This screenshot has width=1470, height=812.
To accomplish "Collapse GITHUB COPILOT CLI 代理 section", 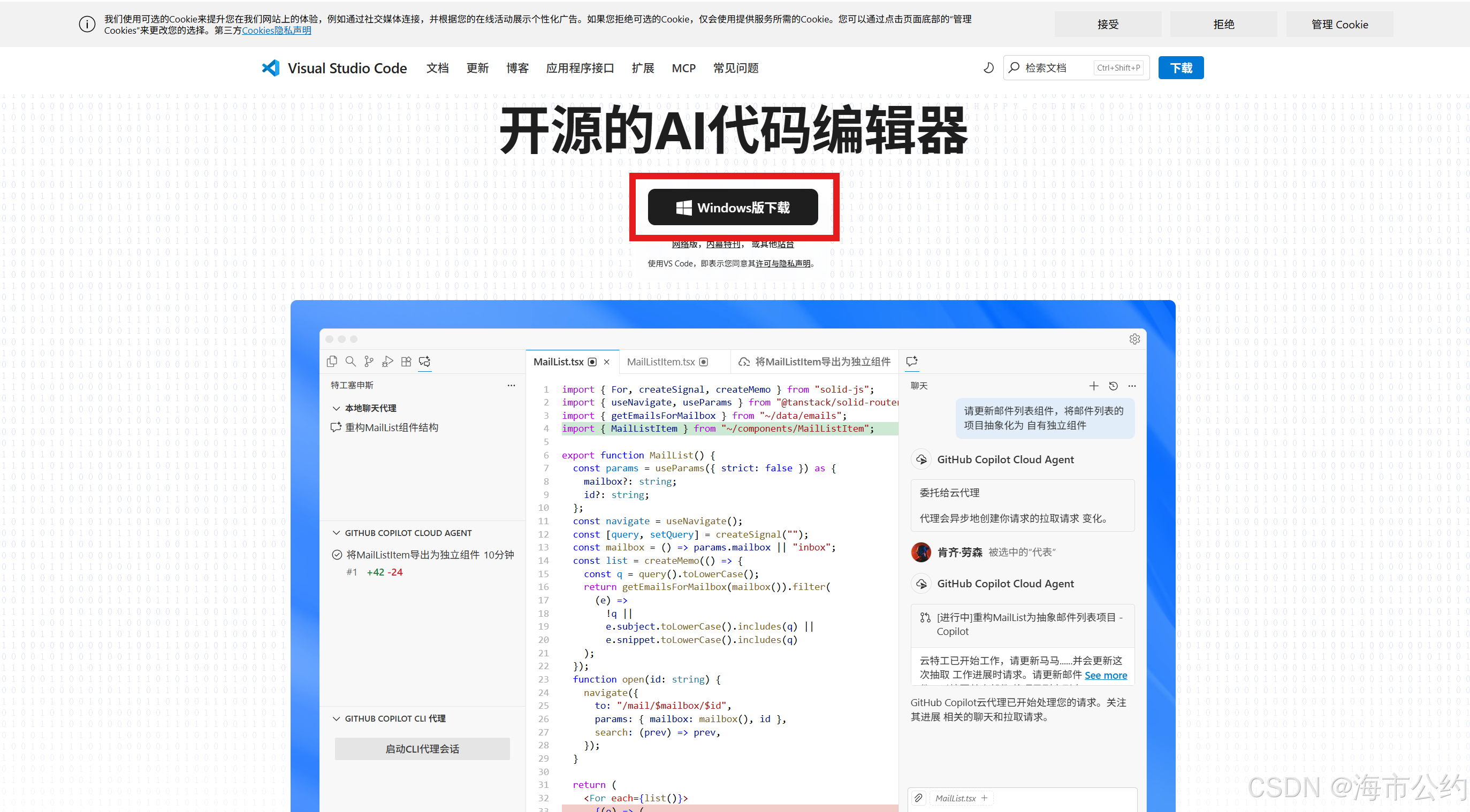I will point(336,718).
